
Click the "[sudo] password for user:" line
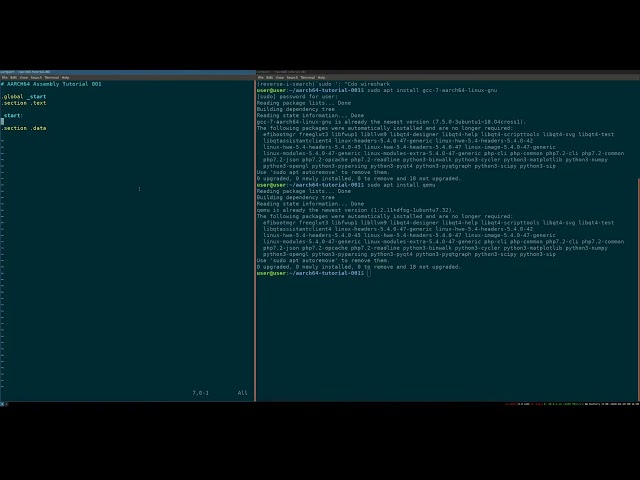(297, 97)
